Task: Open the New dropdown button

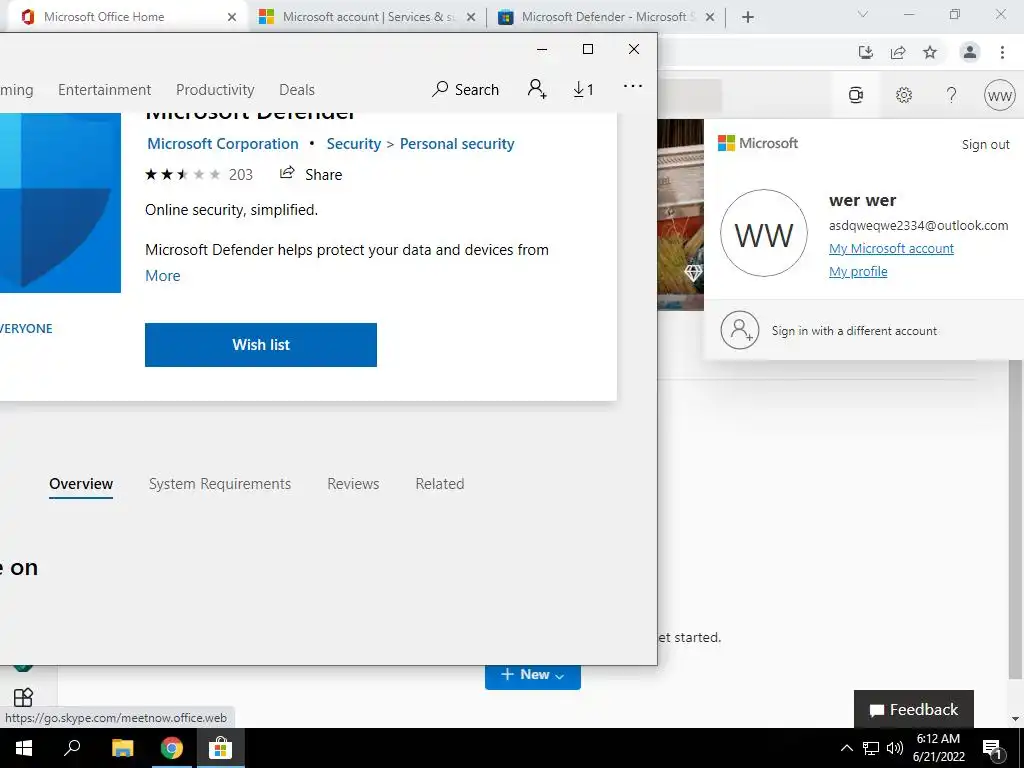Action: 532,675
